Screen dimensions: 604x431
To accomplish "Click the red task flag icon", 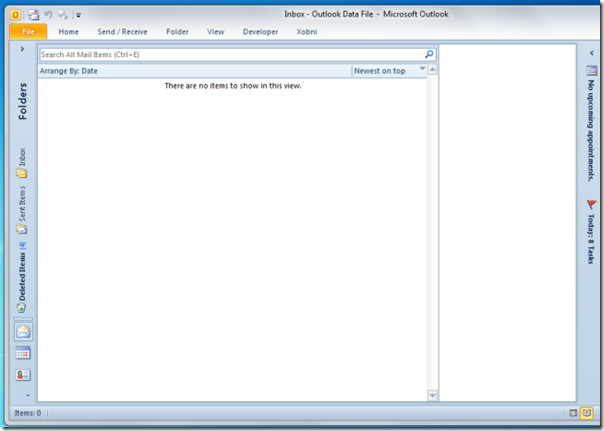I will point(591,204).
